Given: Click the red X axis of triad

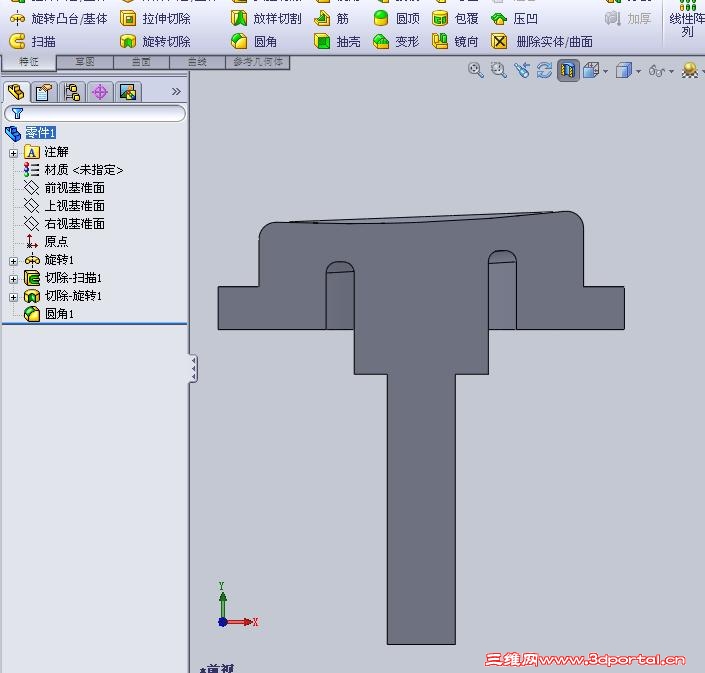Looking at the screenshot, I should [x=240, y=622].
